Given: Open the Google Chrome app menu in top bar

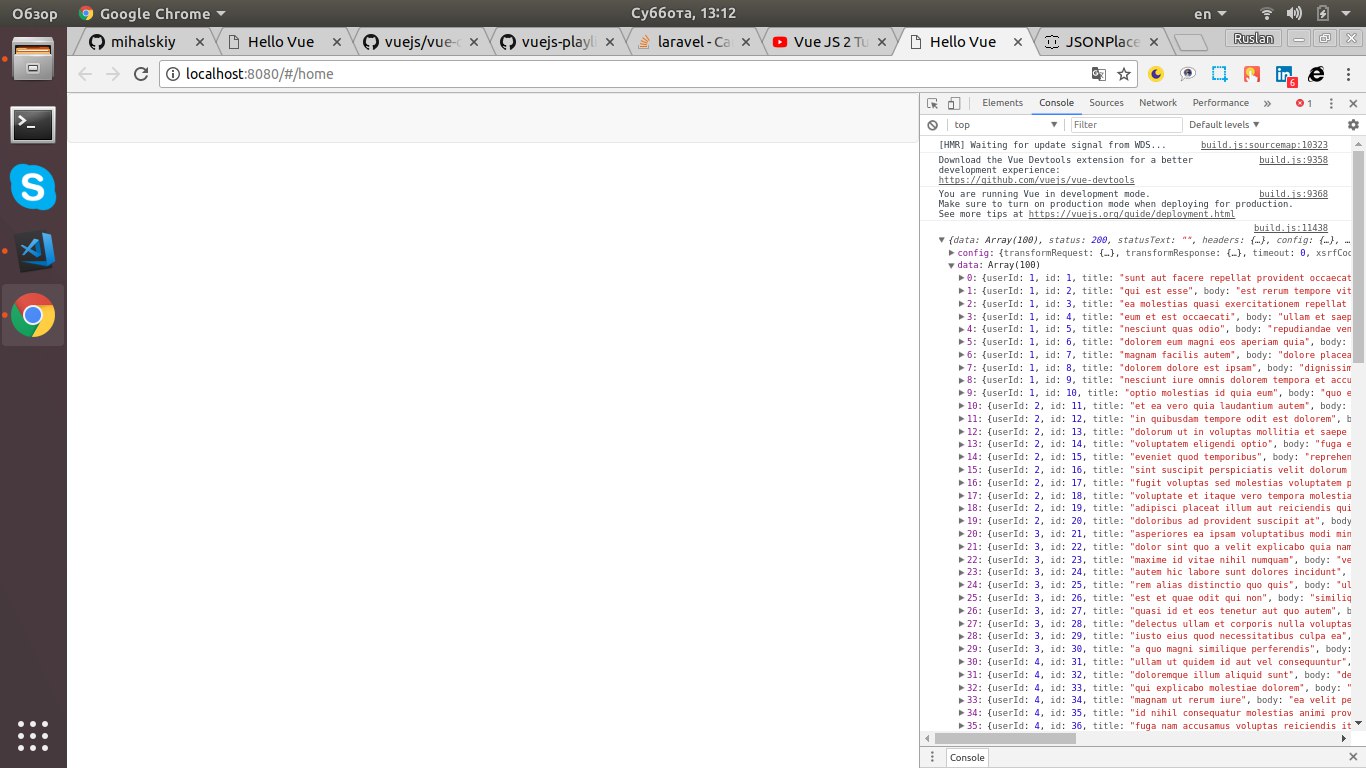Looking at the screenshot, I should pos(152,13).
